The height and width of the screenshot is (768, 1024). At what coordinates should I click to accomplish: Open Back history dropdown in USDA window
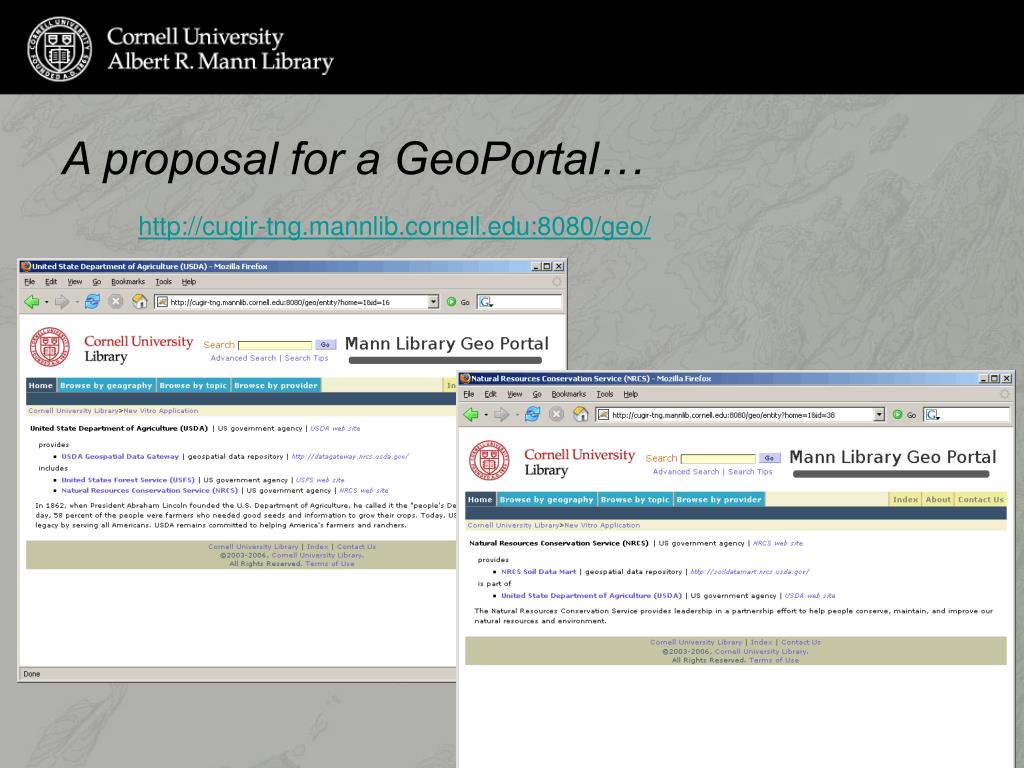[46, 302]
